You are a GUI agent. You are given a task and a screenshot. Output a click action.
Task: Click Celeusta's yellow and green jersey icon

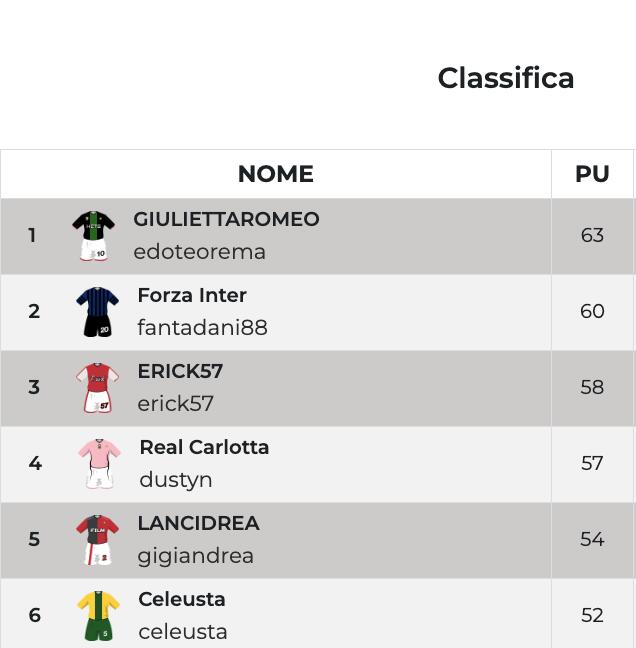tap(99, 615)
